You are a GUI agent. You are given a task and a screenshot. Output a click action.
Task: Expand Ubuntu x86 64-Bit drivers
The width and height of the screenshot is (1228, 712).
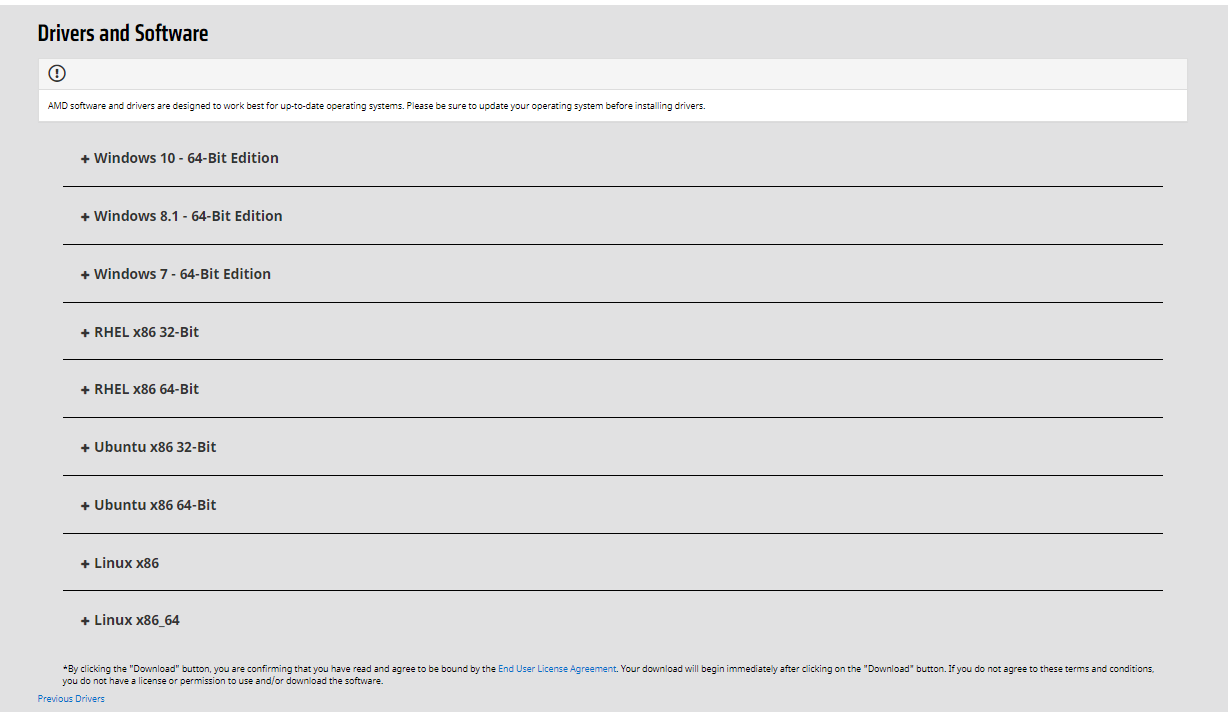tap(149, 505)
